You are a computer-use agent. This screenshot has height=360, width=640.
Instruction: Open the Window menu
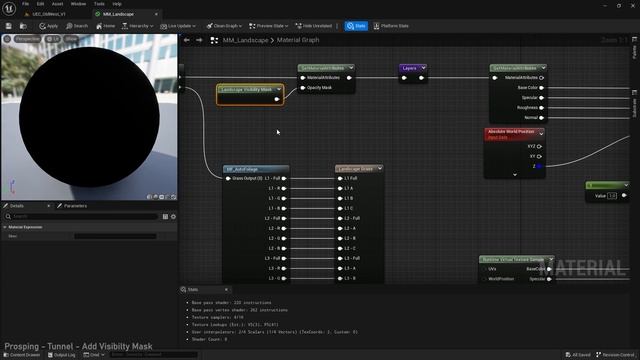[x=78, y=4]
